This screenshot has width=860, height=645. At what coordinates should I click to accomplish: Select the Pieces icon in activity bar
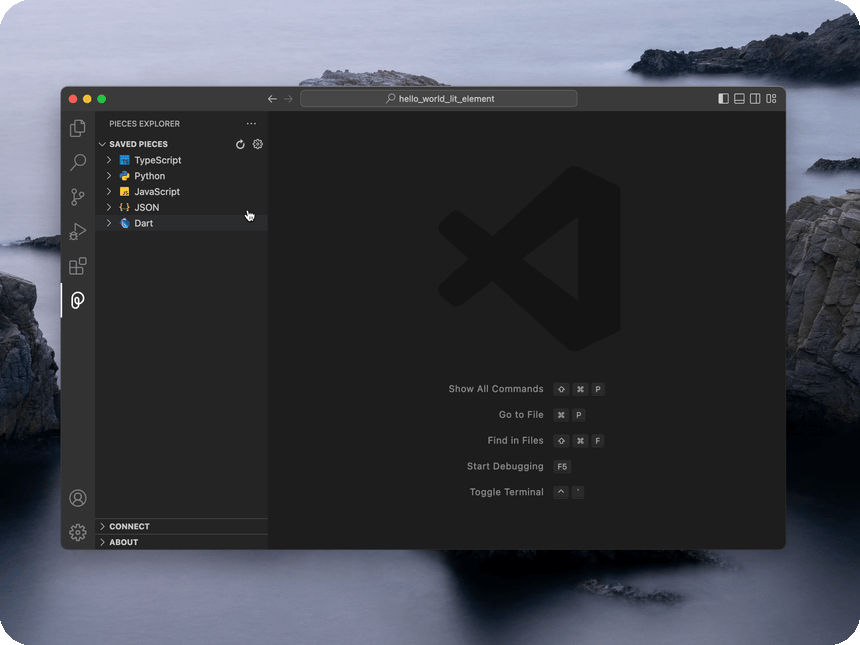tap(78, 300)
